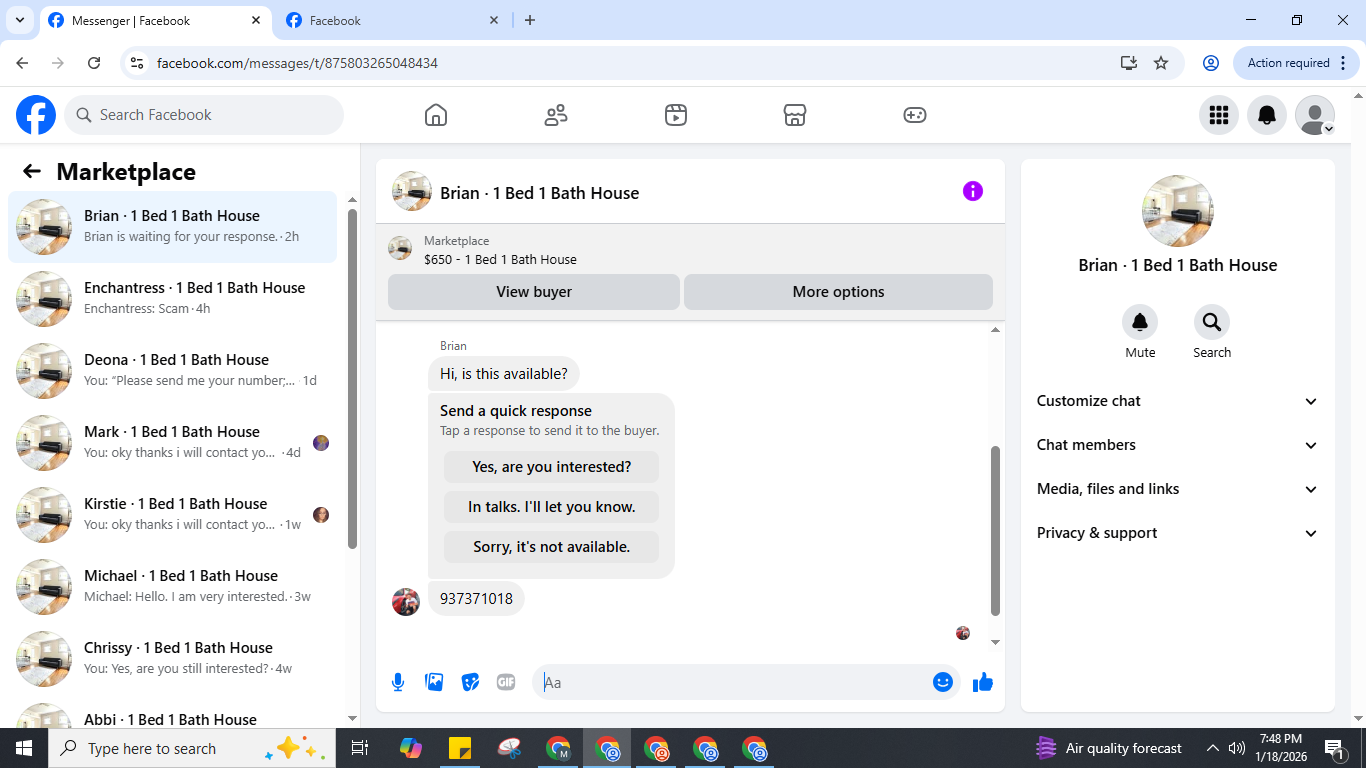The height and width of the screenshot is (768, 1366).
Task: Mute the Brian chat
Action: pos(1140,322)
